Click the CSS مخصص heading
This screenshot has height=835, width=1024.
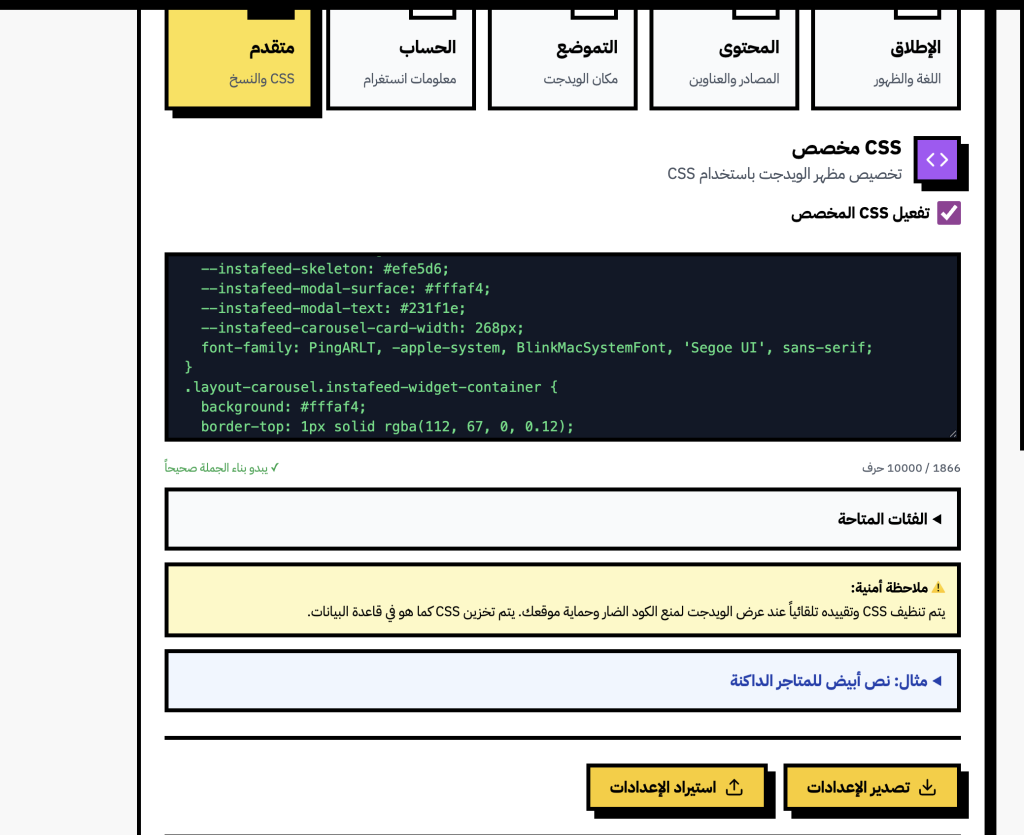[846, 148]
